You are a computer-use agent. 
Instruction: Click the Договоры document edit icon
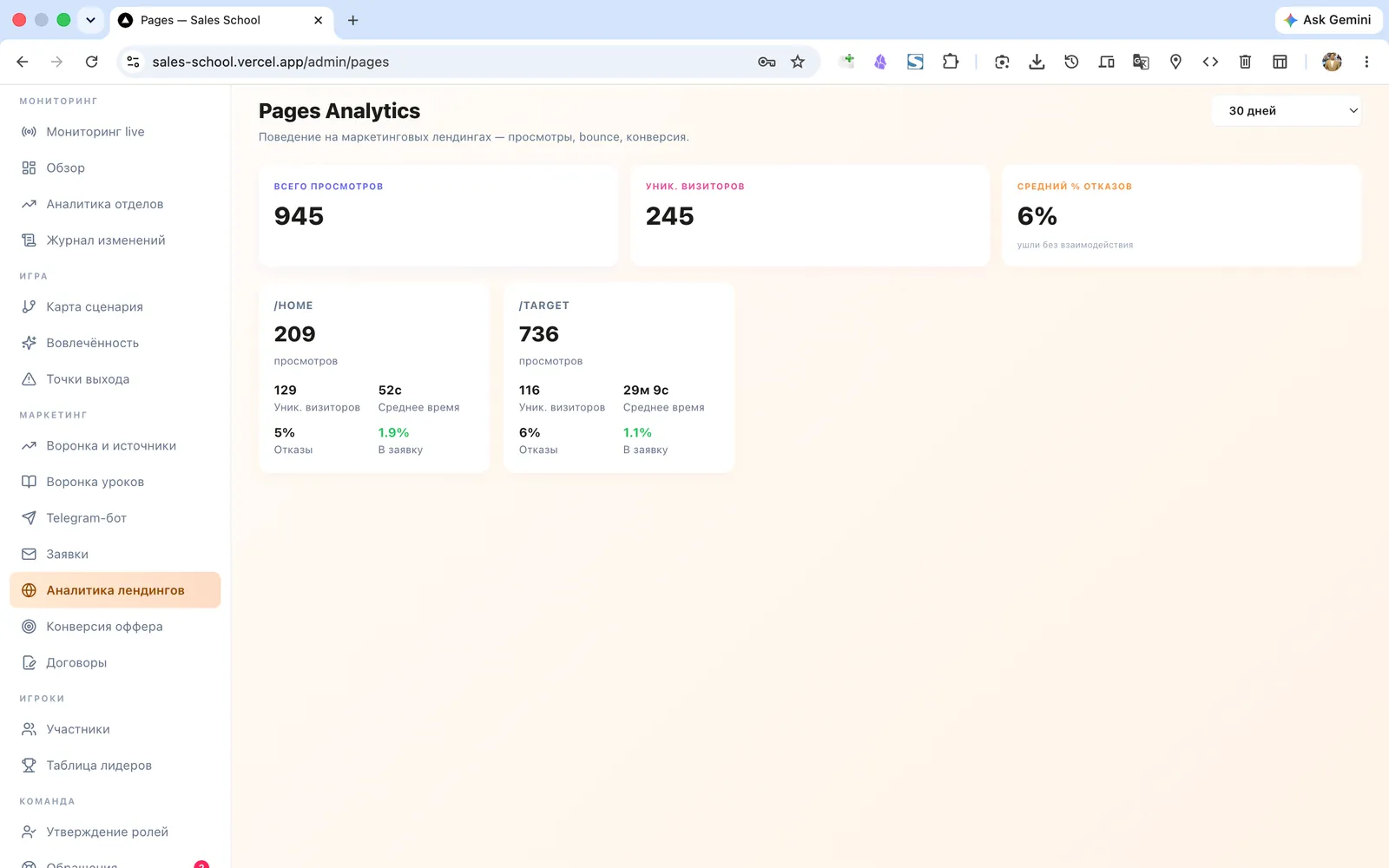click(x=29, y=663)
